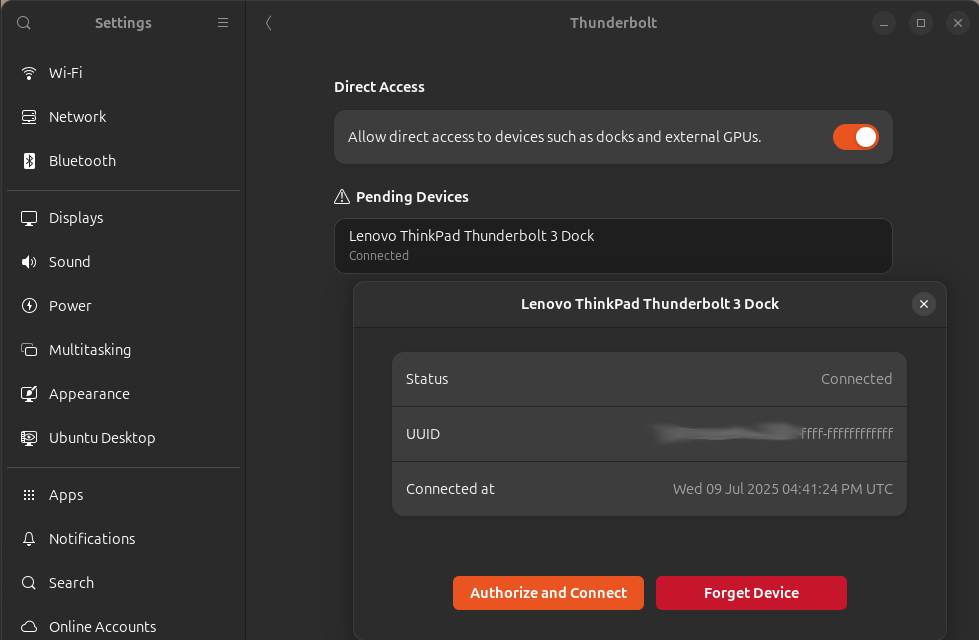Click the Status row showing Connected

649,380
